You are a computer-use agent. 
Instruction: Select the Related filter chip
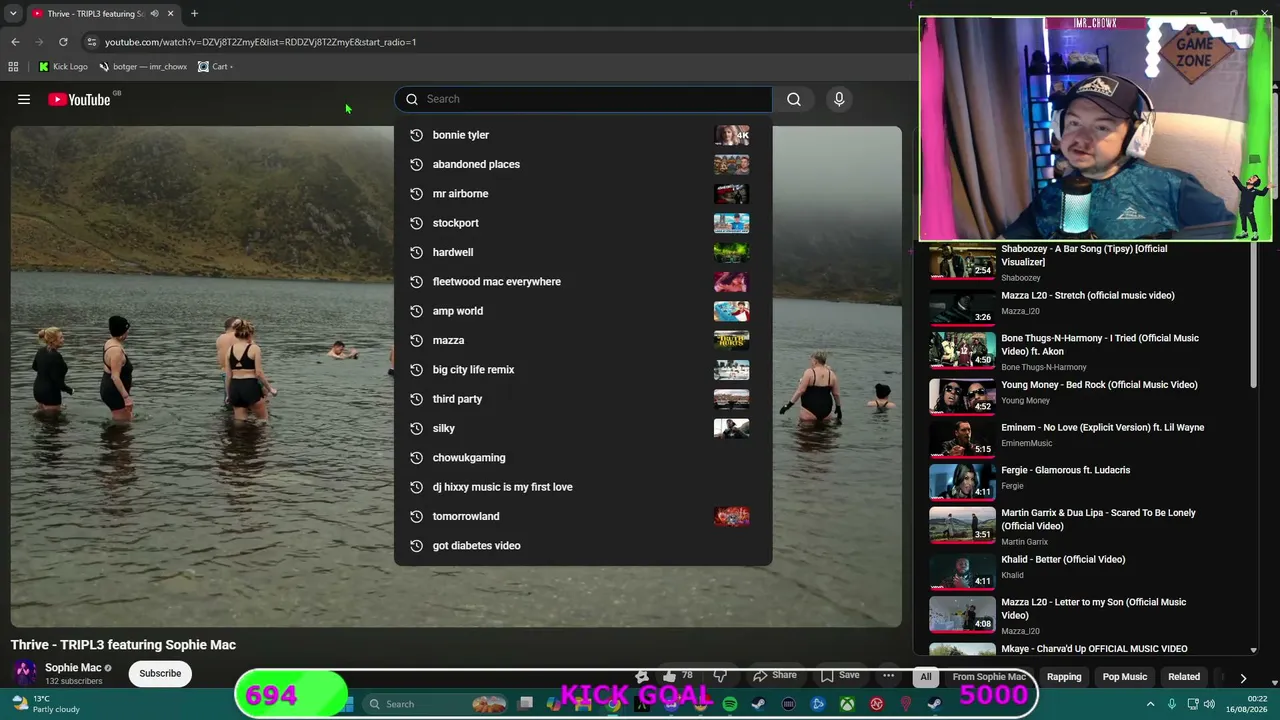click(1184, 677)
